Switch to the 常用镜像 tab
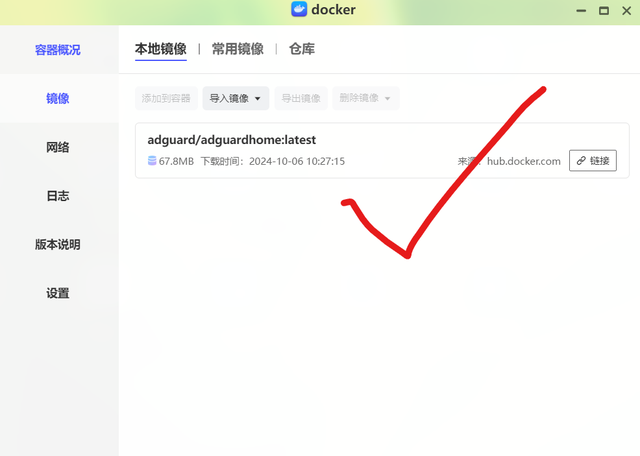 (238, 49)
